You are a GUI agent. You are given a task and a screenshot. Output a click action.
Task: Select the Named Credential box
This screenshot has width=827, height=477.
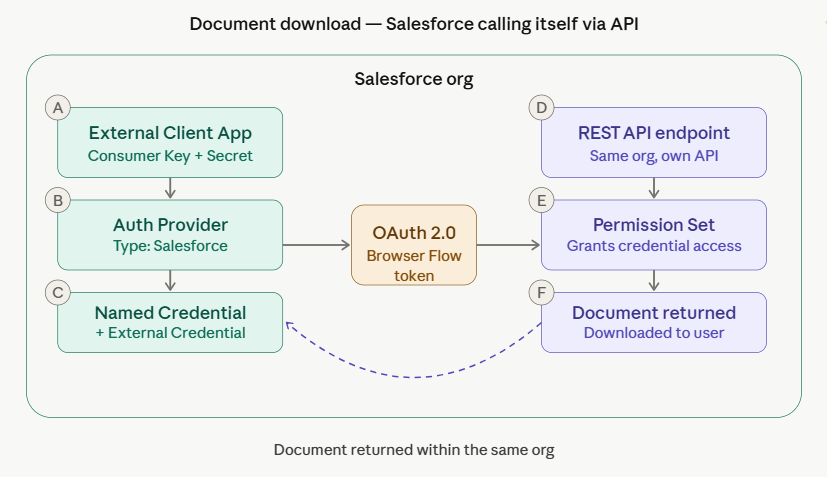(170, 322)
